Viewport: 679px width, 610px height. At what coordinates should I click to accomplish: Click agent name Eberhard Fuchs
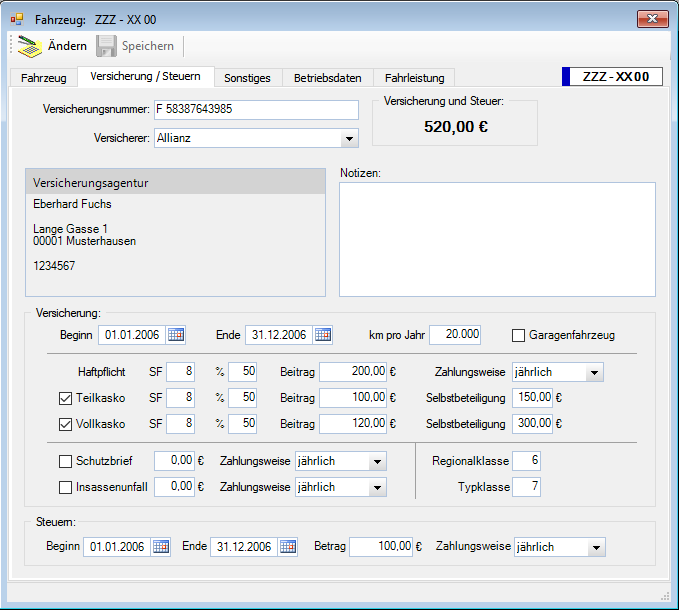click(x=72, y=204)
